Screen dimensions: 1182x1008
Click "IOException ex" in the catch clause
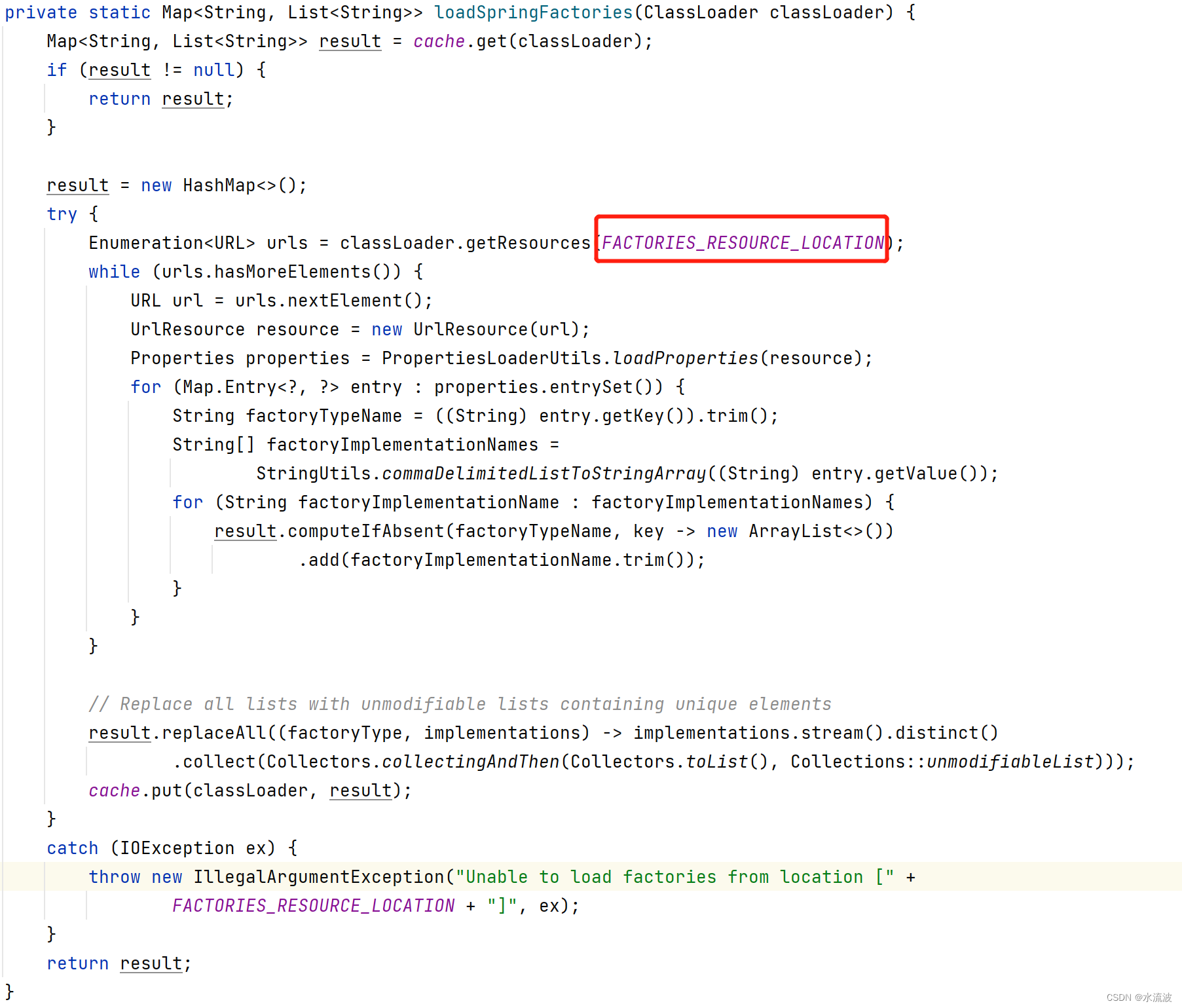[193, 848]
